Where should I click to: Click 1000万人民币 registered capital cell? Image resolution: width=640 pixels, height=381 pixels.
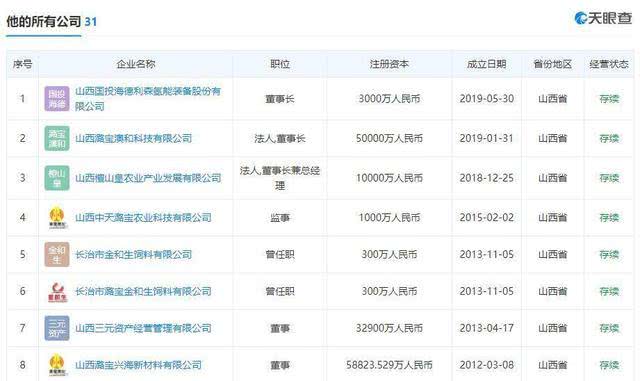coord(389,217)
